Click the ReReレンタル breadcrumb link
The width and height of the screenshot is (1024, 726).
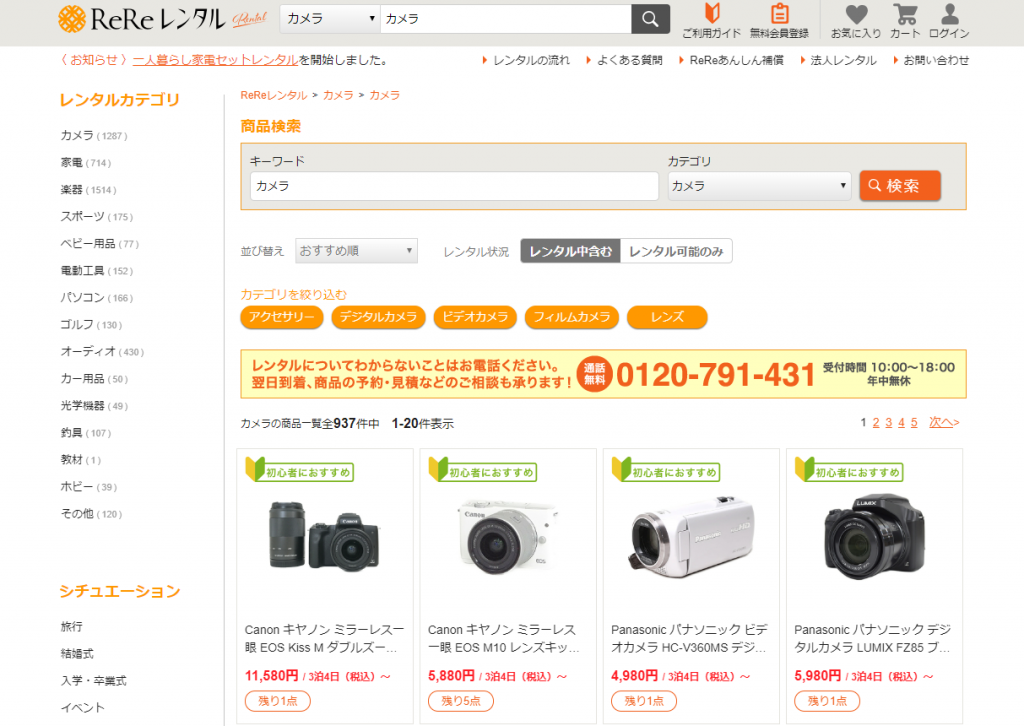pos(274,95)
